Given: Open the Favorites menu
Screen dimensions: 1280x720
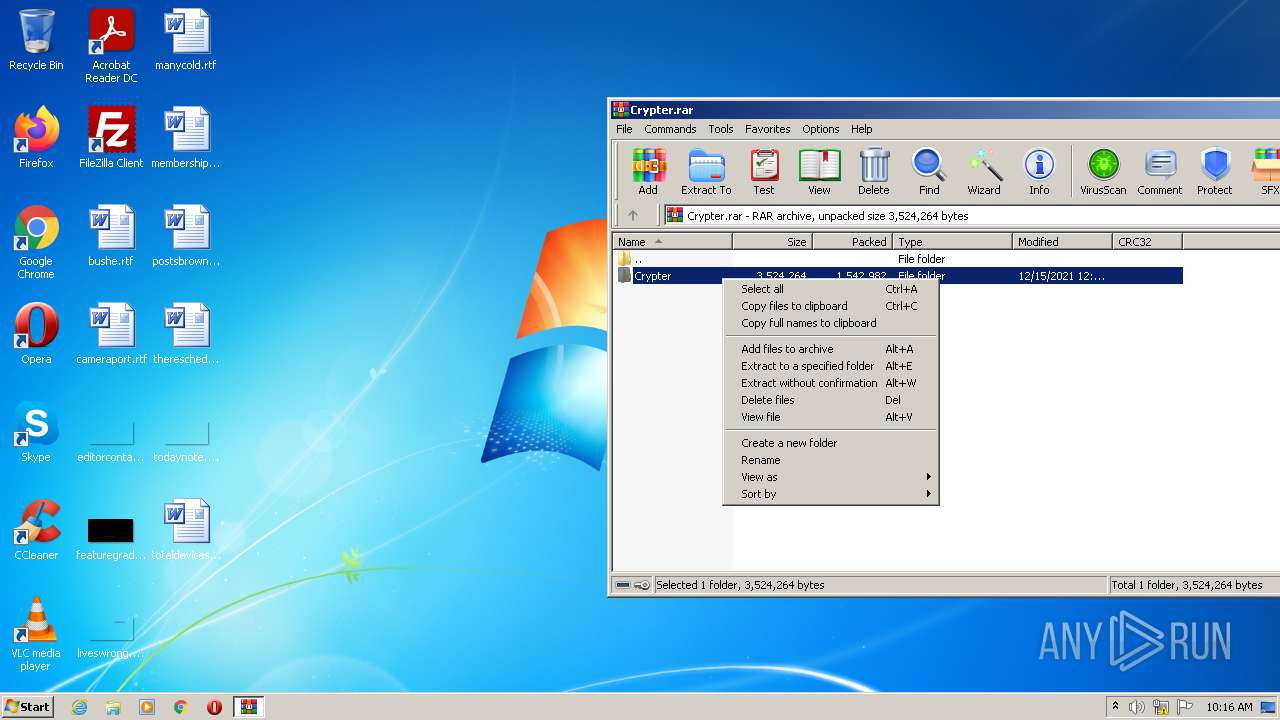Looking at the screenshot, I should 768,129.
